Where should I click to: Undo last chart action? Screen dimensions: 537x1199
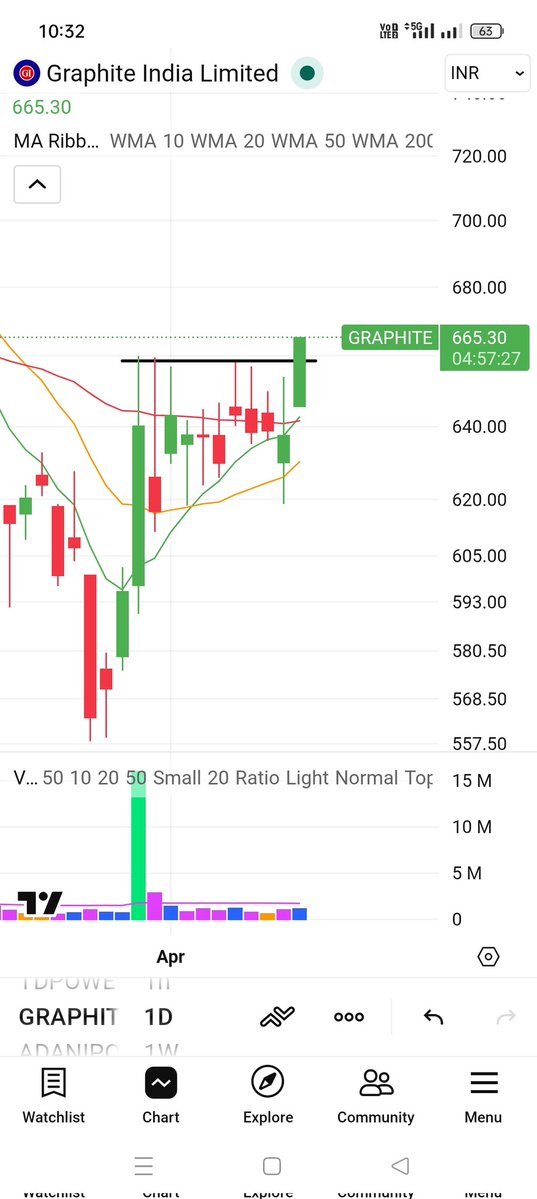pyautogui.click(x=434, y=1016)
